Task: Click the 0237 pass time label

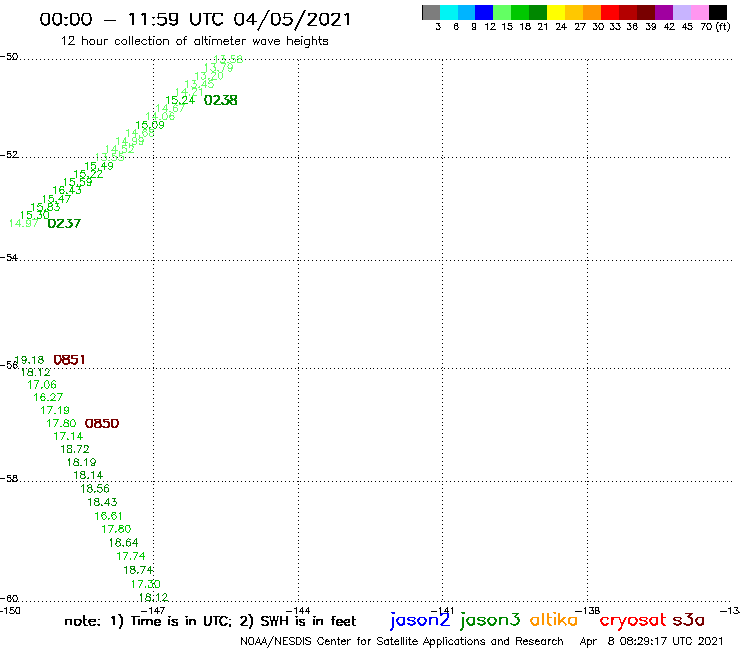Action: pos(64,223)
